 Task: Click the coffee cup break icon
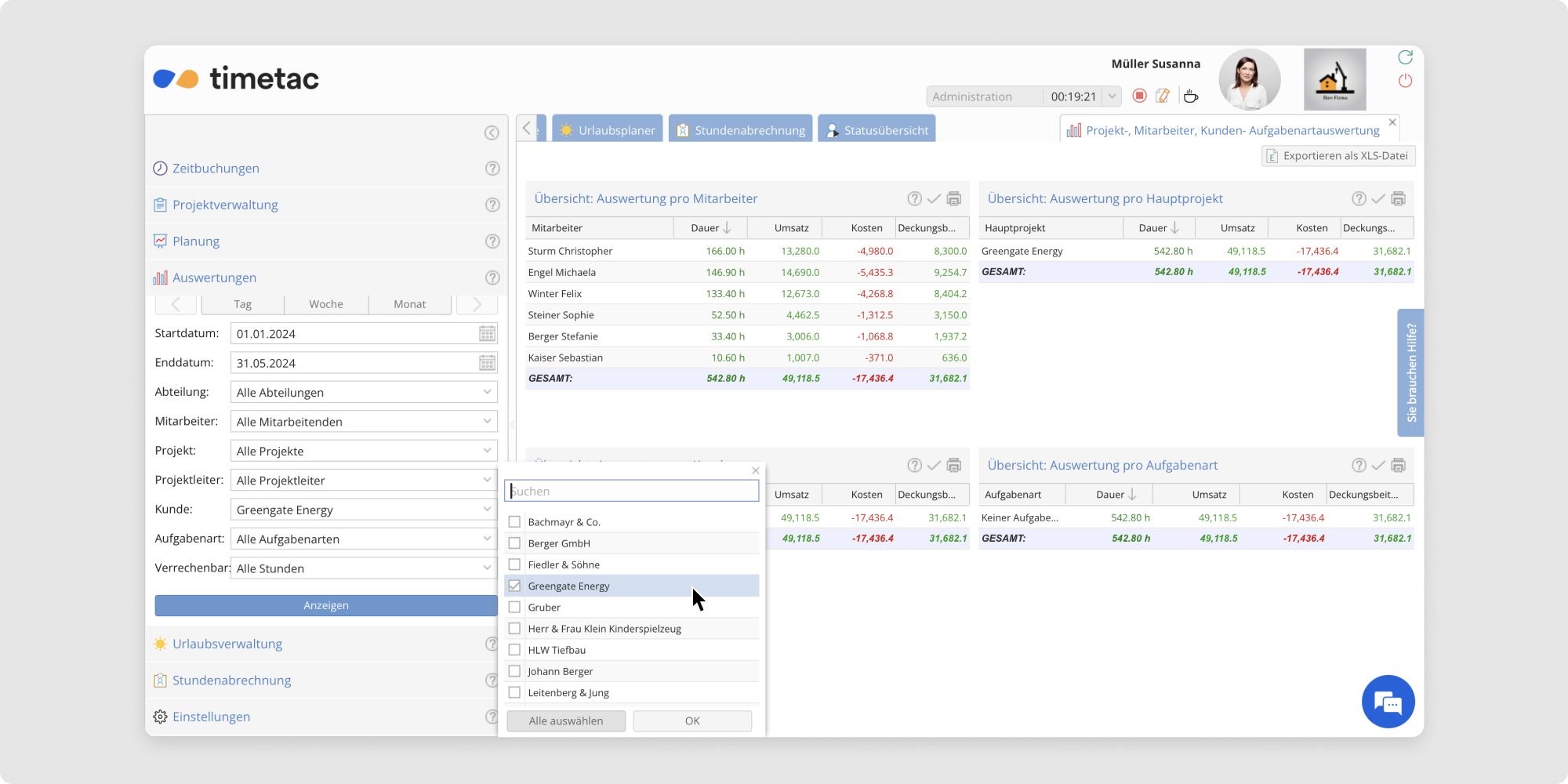point(1191,96)
